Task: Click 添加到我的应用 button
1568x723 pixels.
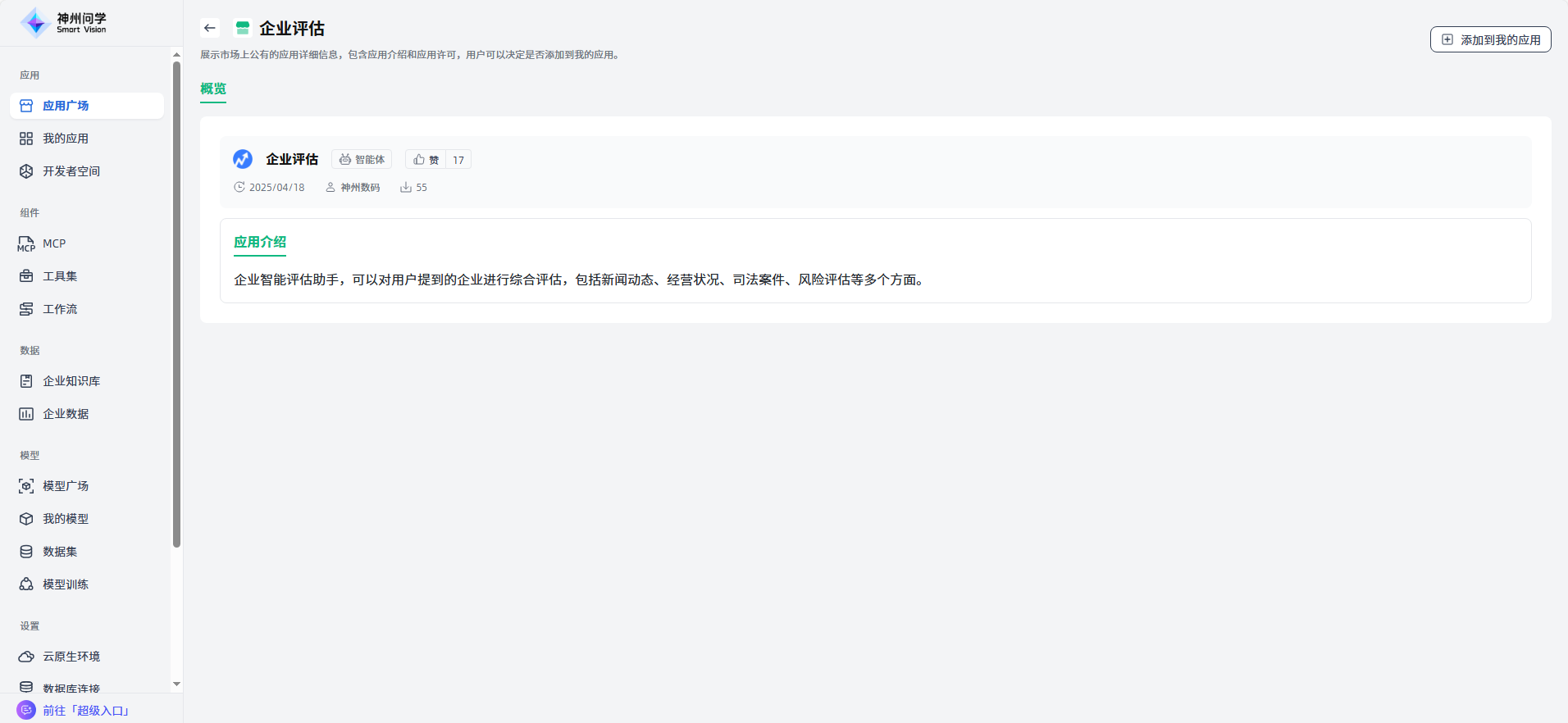Action: (1490, 39)
